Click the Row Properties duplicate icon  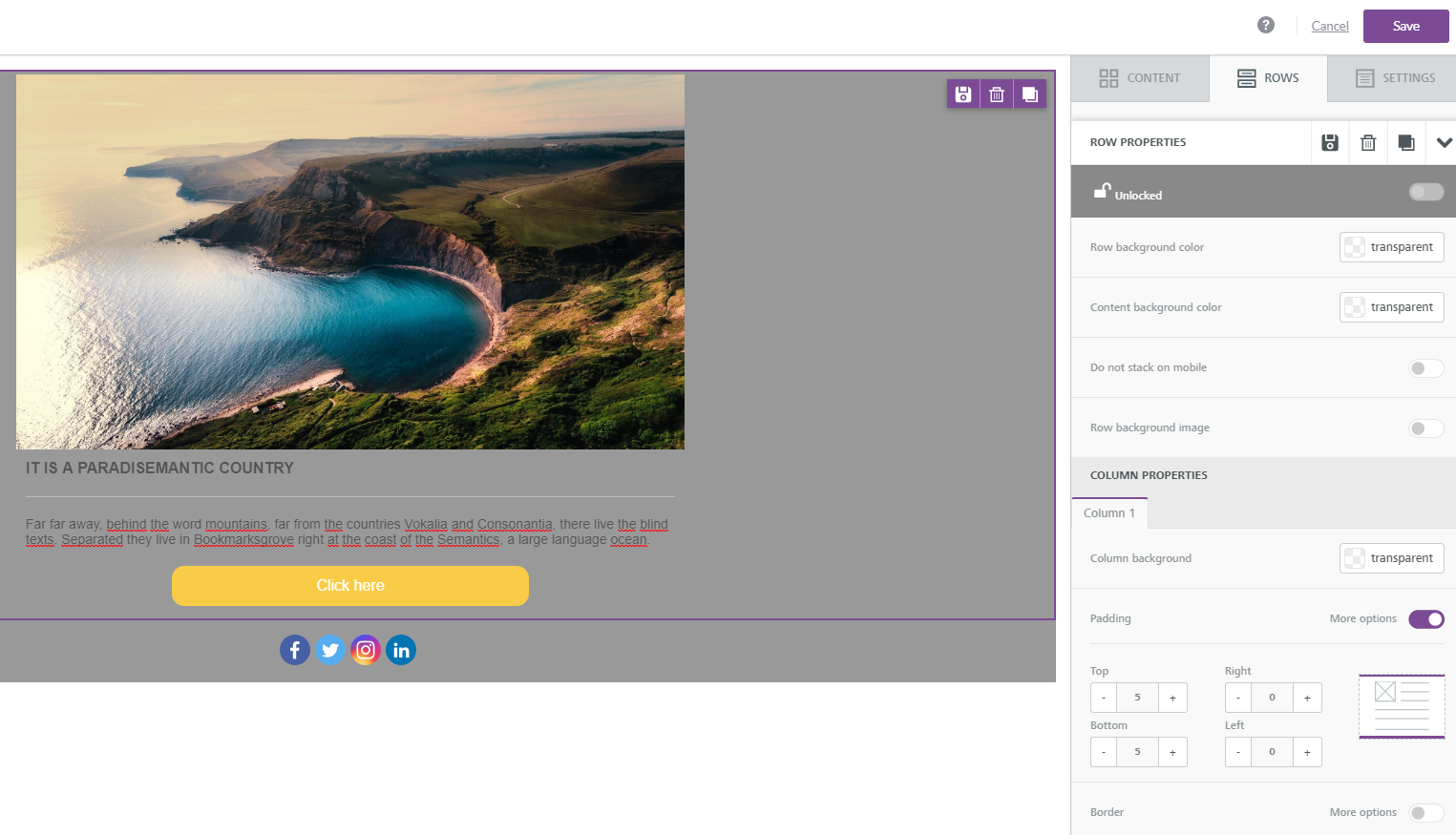[1406, 142]
